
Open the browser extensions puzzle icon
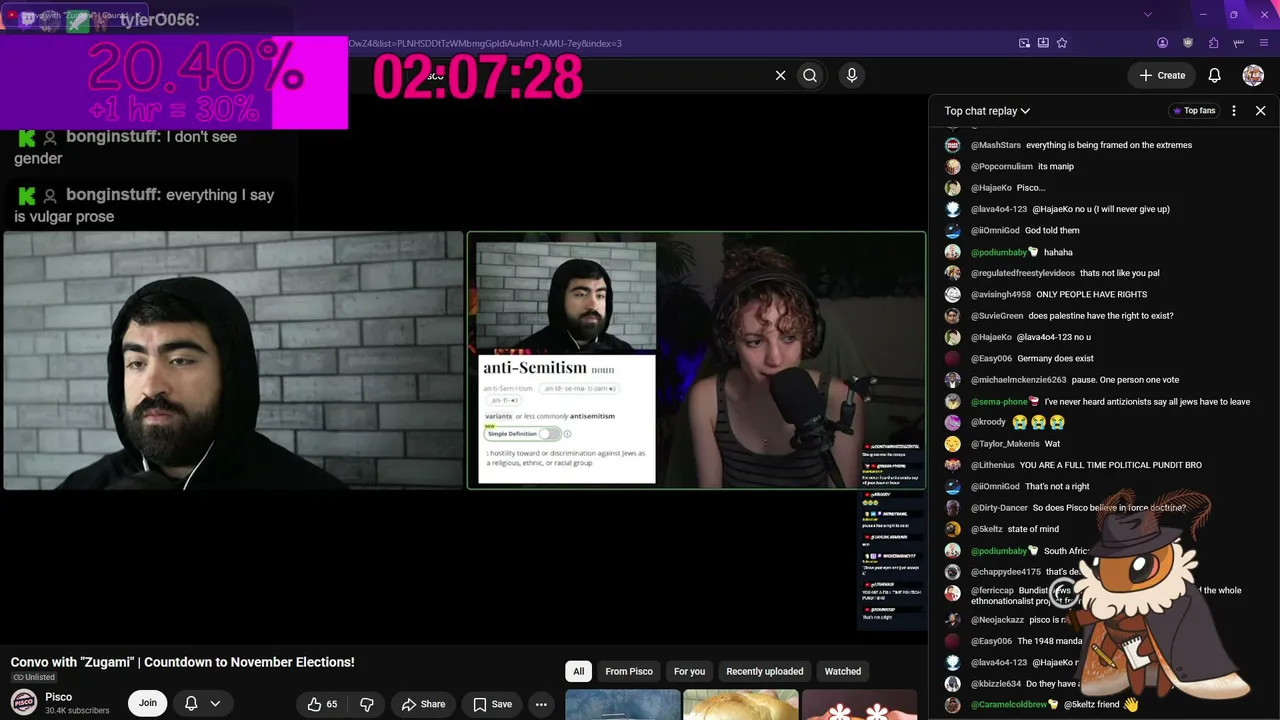coord(1213,43)
